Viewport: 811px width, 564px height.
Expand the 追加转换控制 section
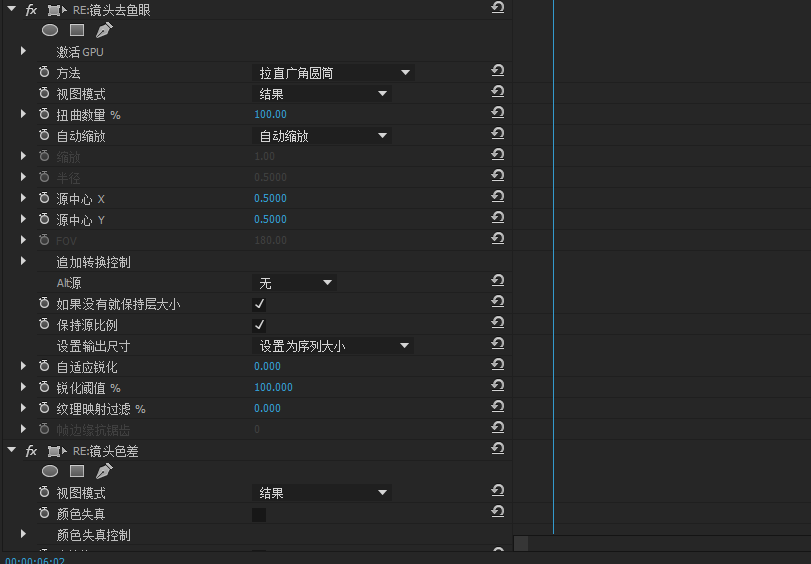click(x=23, y=261)
